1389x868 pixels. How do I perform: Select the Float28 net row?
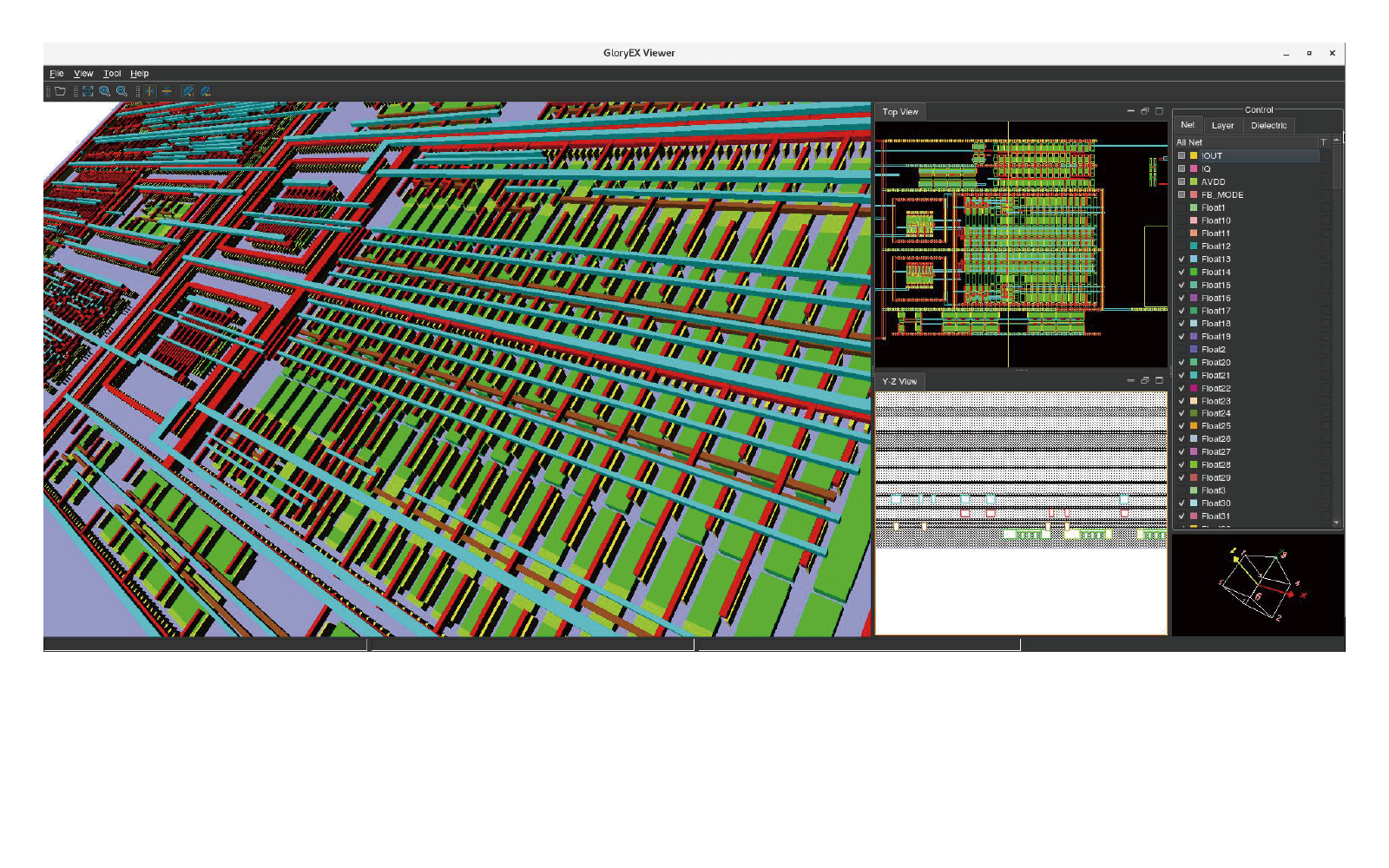point(1247,465)
